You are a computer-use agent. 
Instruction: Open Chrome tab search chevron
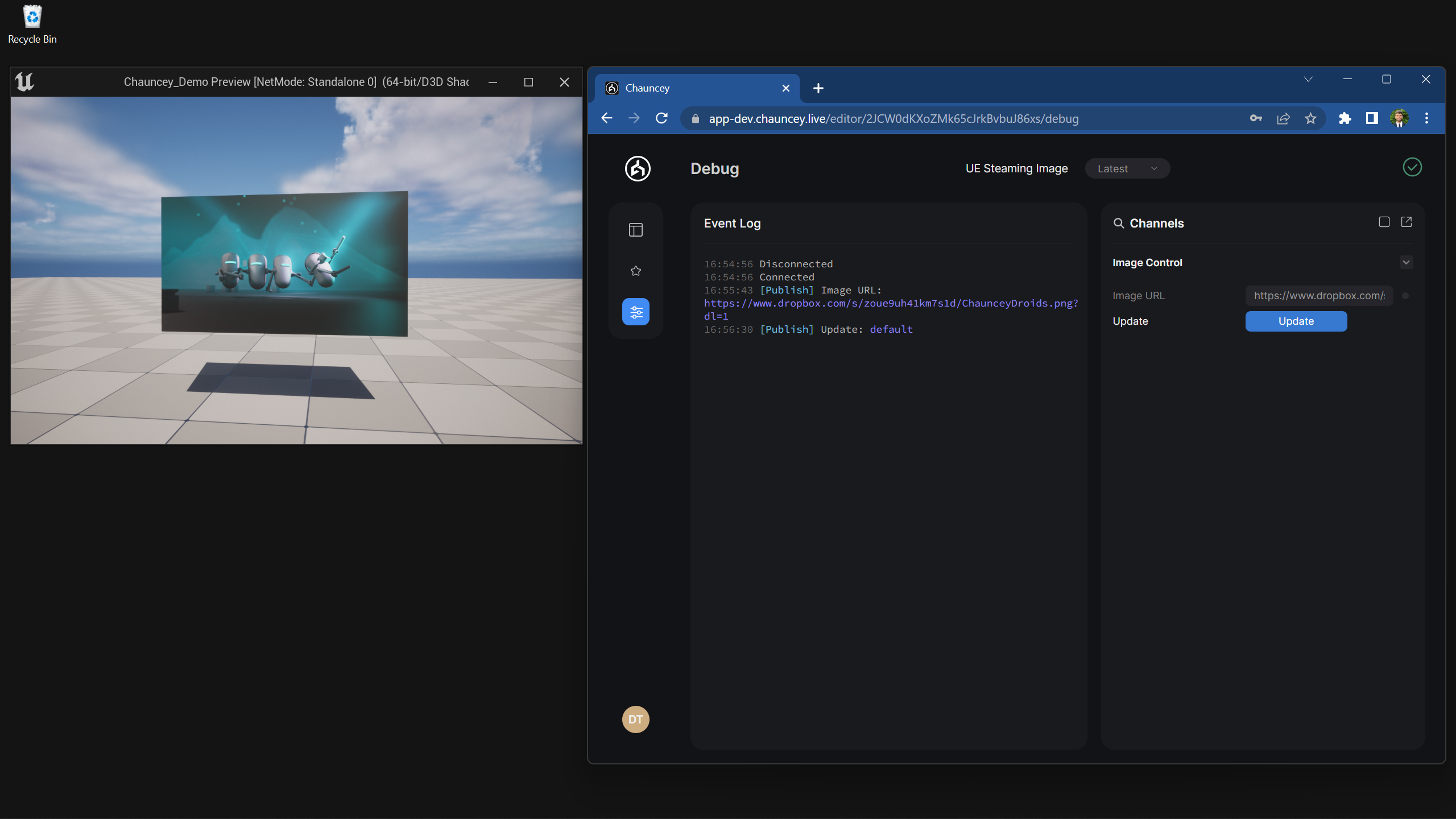1308,79
